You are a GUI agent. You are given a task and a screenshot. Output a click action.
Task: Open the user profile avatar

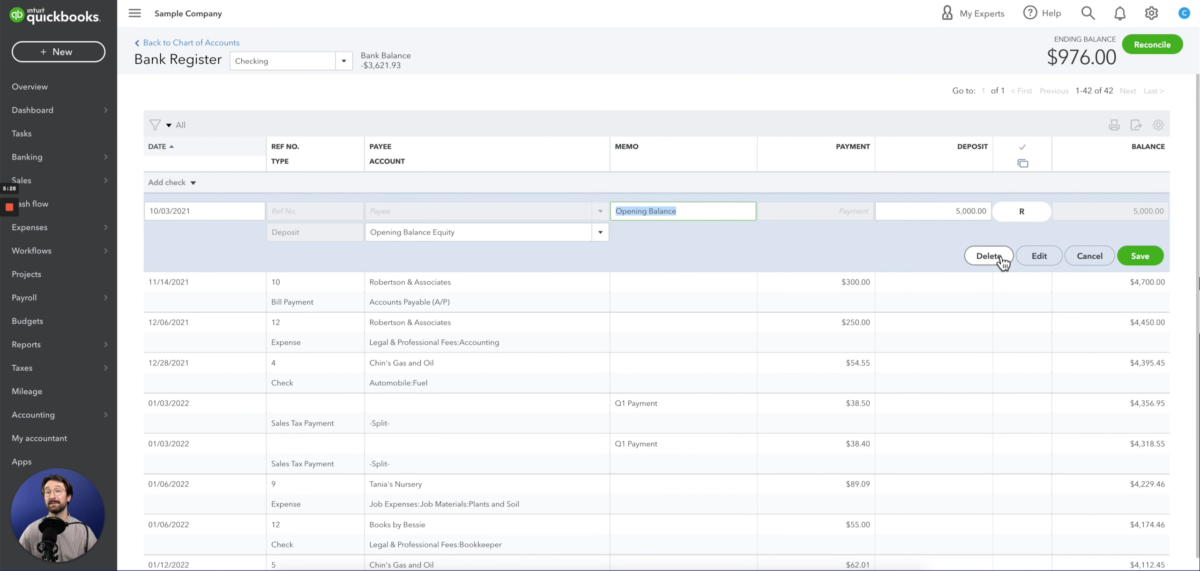[1184, 13]
